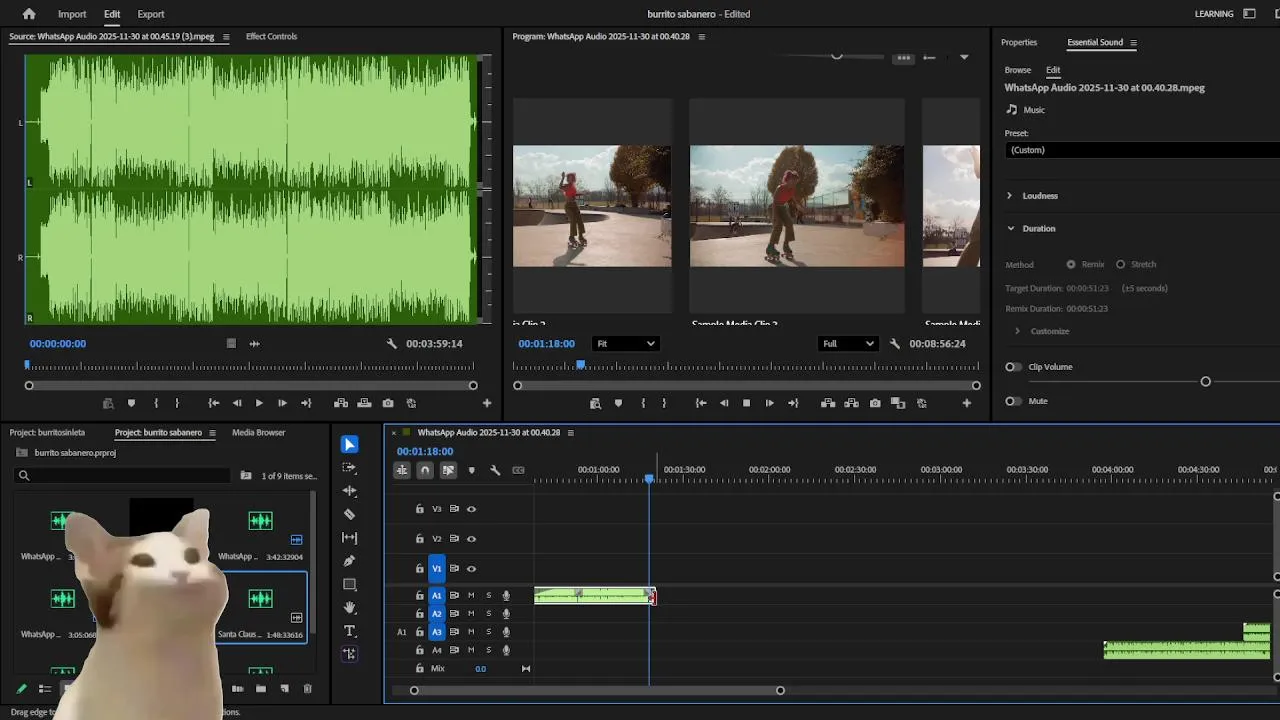Click Export Frame camera icon in Program monitor
This screenshot has height=720, width=1280.
click(875, 403)
